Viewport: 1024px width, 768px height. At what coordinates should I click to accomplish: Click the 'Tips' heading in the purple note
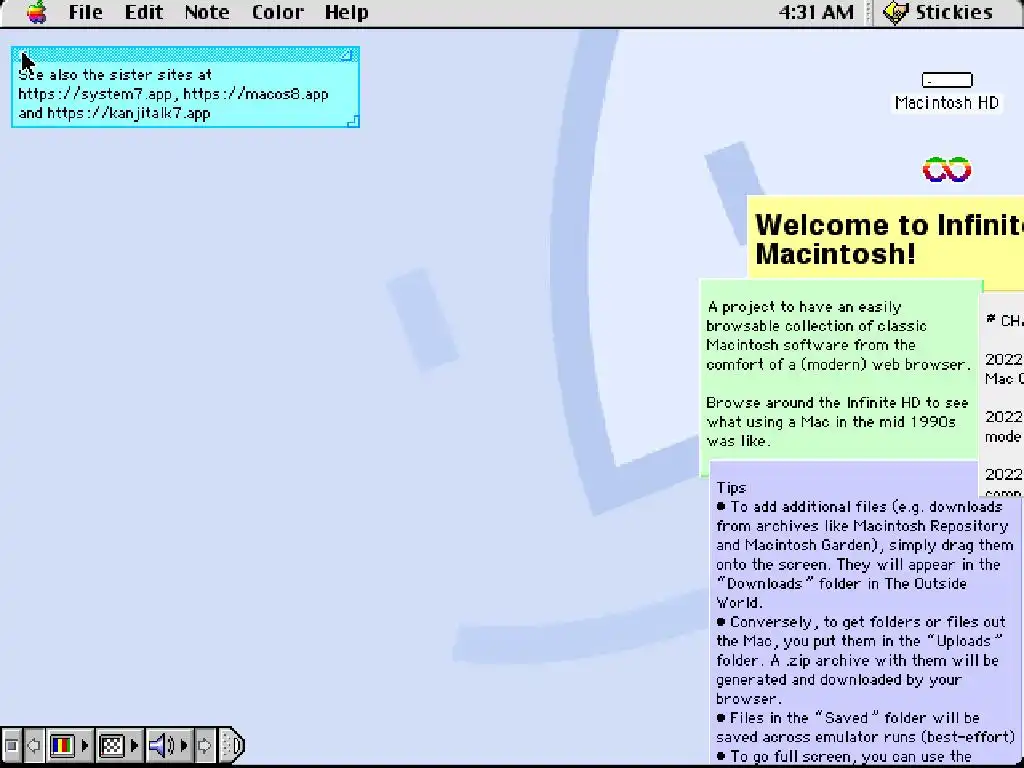click(731, 488)
